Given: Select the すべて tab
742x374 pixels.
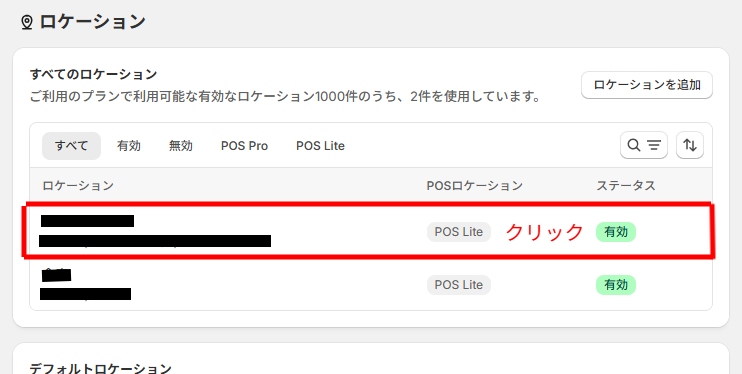Looking at the screenshot, I should pos(71,146).
